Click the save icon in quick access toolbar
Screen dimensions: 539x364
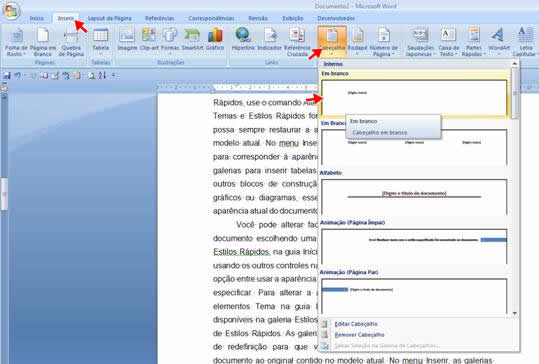click(7, 75)
